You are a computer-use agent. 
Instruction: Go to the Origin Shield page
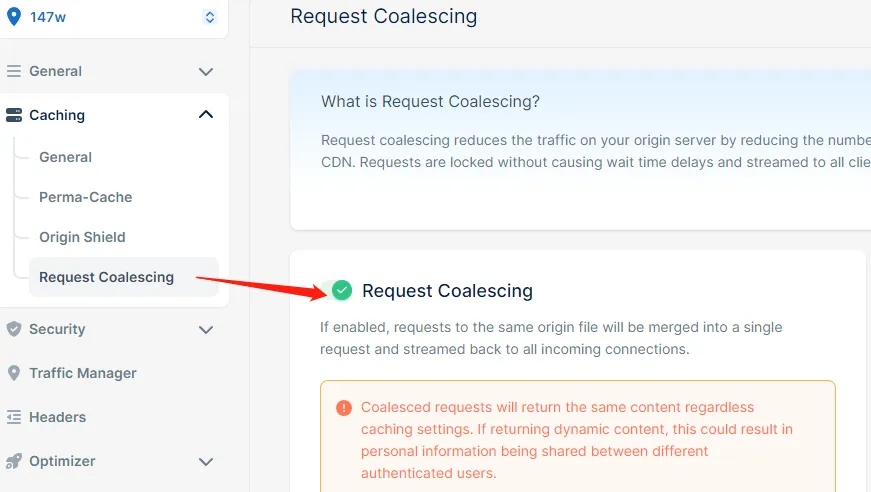click(82, 237)
